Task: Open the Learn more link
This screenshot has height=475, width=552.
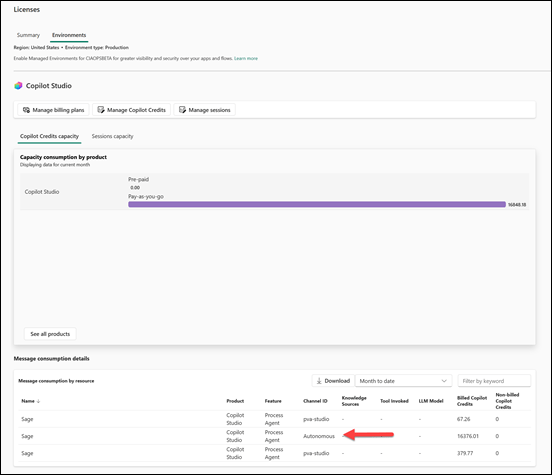Action: (246, 58)
